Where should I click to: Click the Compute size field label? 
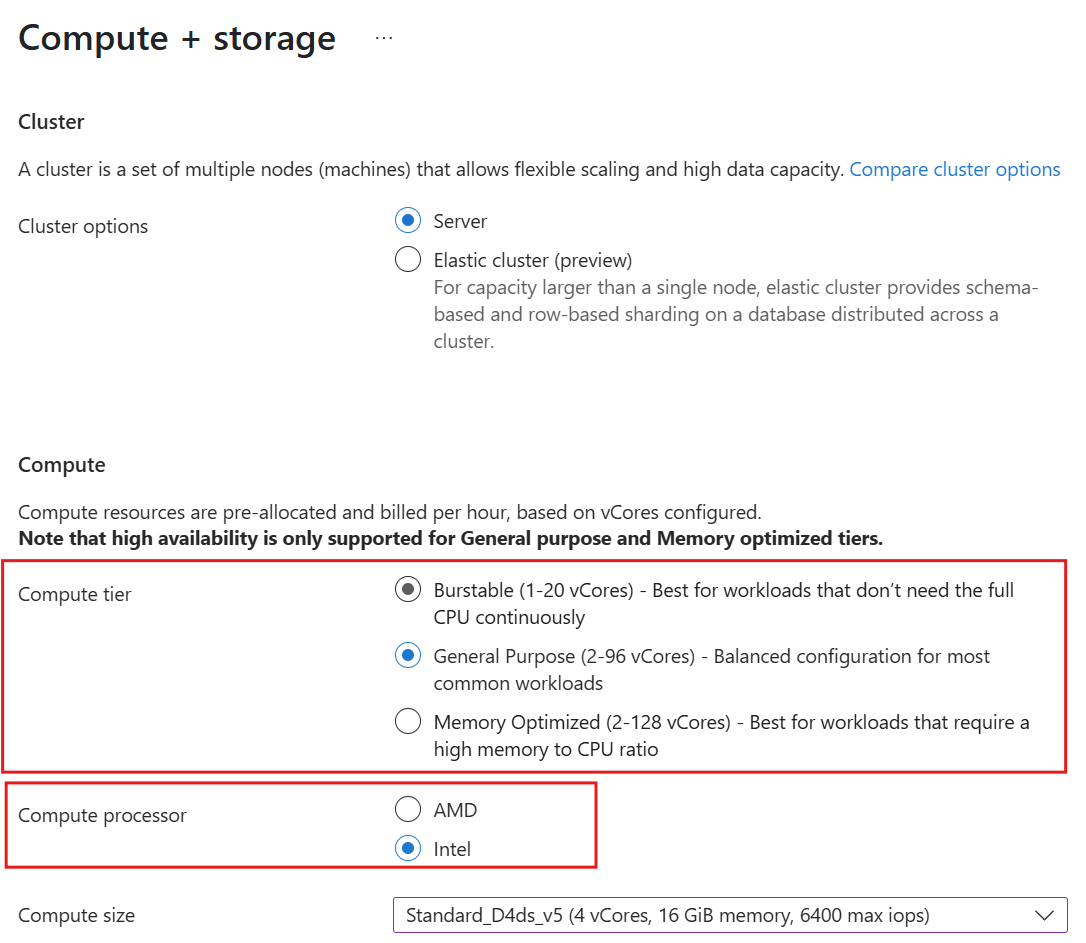(76, 915)
